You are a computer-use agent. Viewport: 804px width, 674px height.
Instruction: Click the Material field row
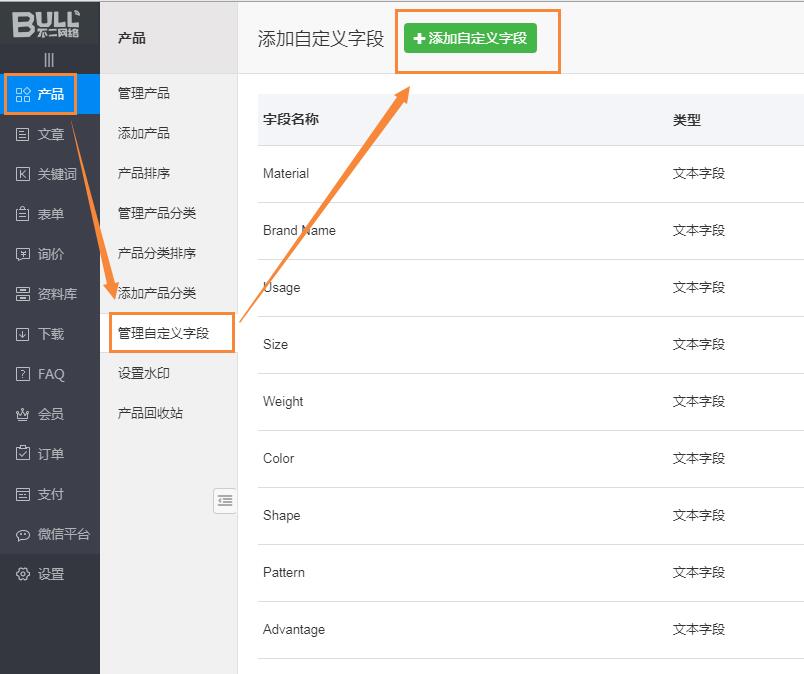point(286,174)
